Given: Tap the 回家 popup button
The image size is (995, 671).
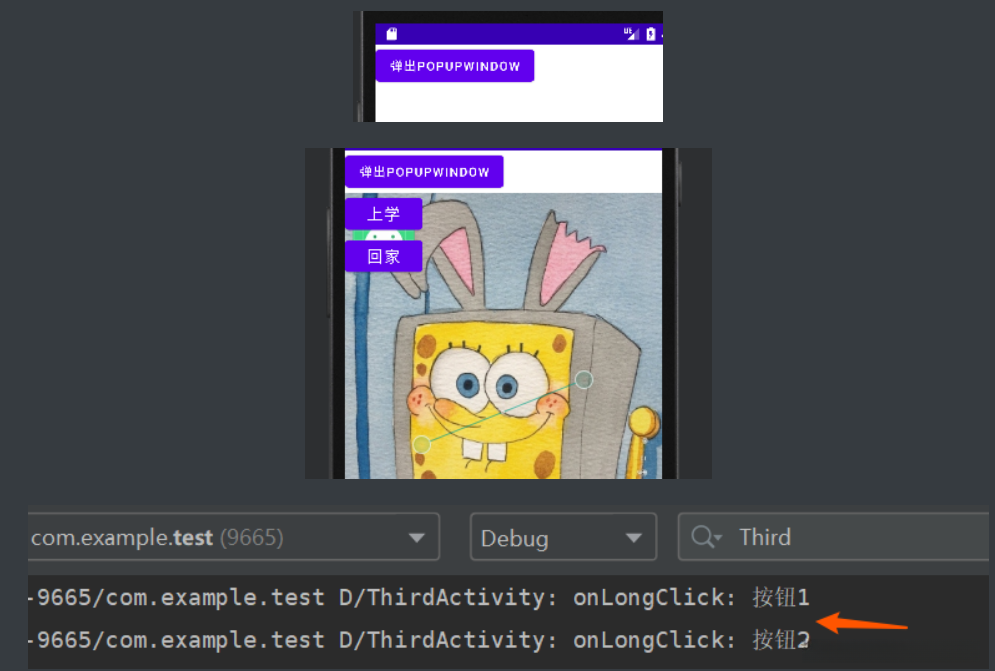Looking at the screenshot, I should click(x=383, y=256).
